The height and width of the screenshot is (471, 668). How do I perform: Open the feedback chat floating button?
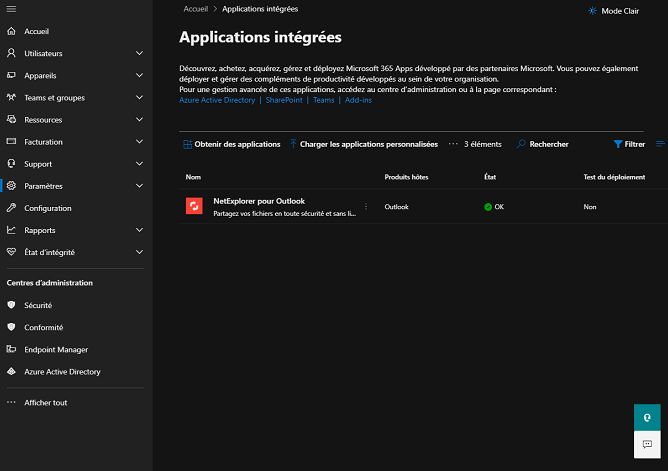(647, 445)
